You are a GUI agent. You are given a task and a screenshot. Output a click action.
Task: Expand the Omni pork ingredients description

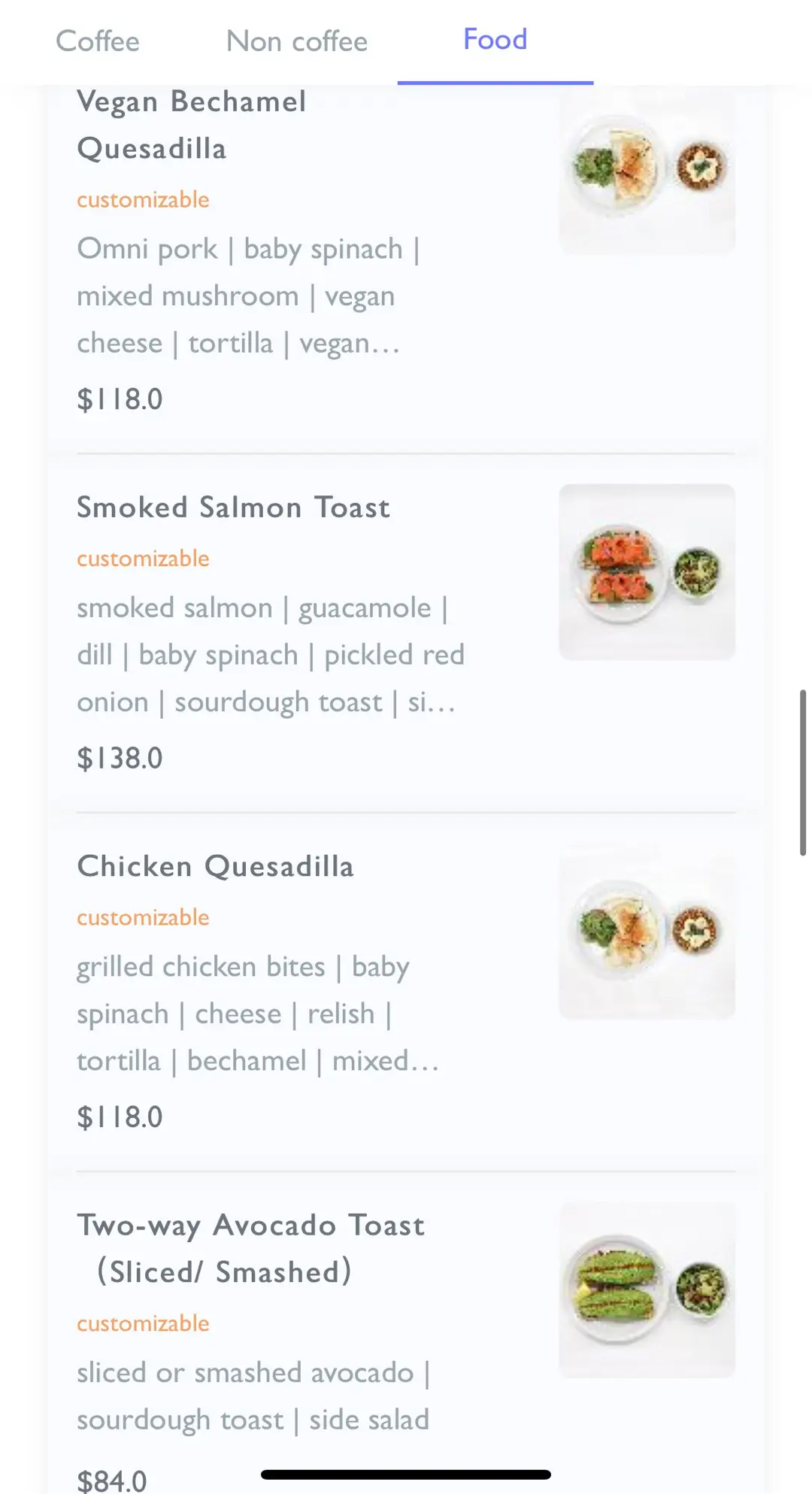coord(247,296)
